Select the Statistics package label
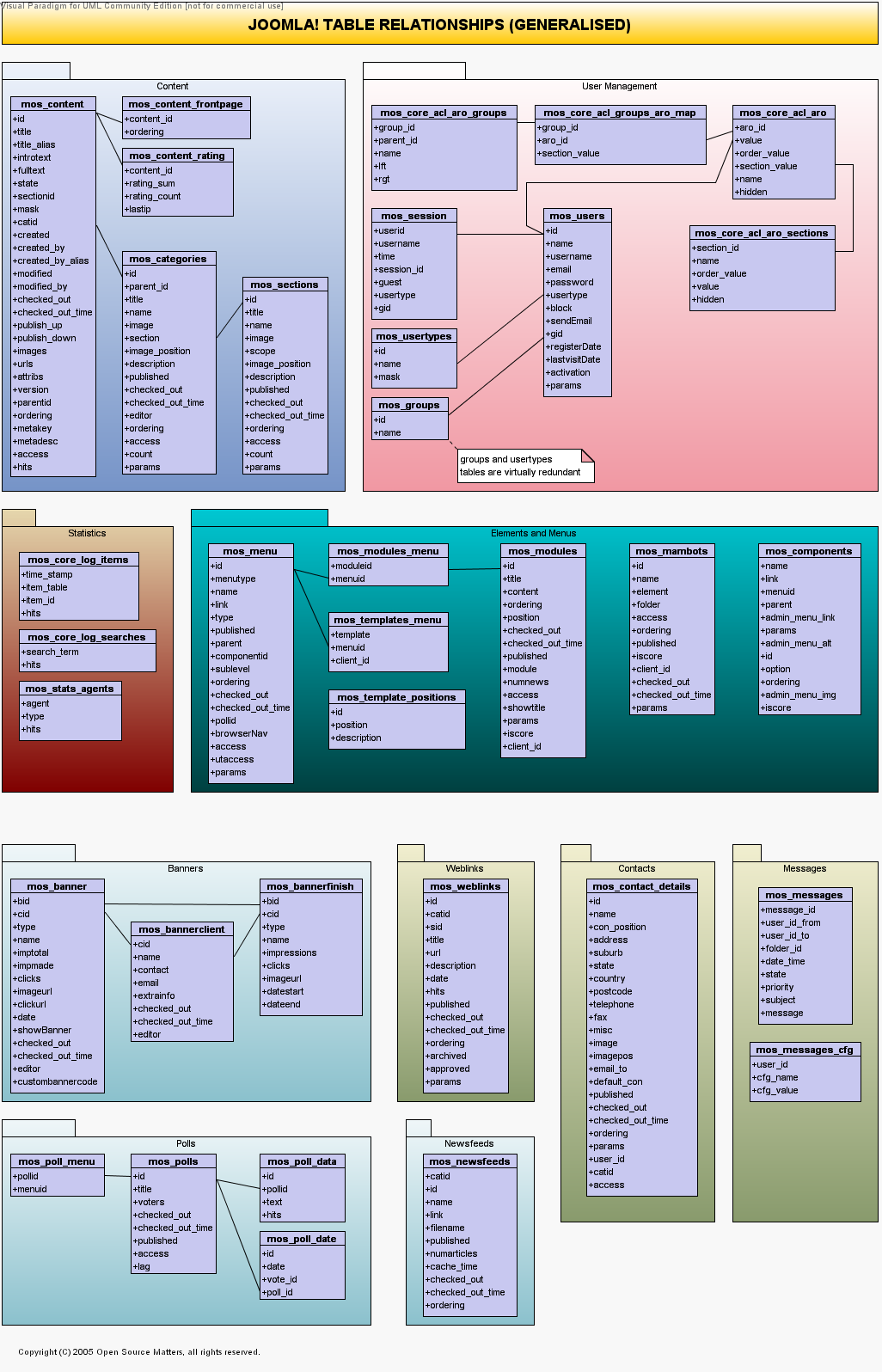This screenshot has width=882, height=1372. coord(87,534)
